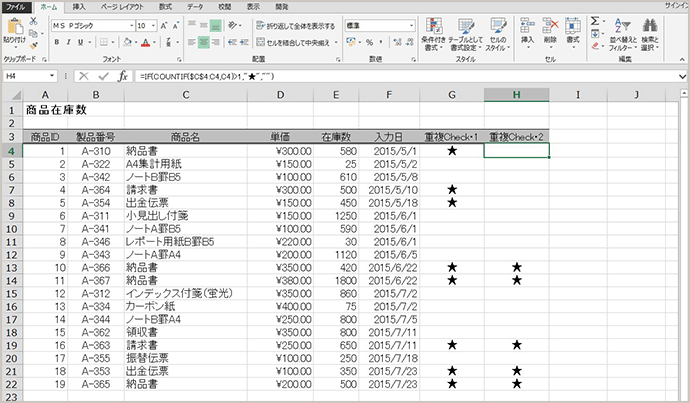Select the Format Painter brush icon

[33, 45]
